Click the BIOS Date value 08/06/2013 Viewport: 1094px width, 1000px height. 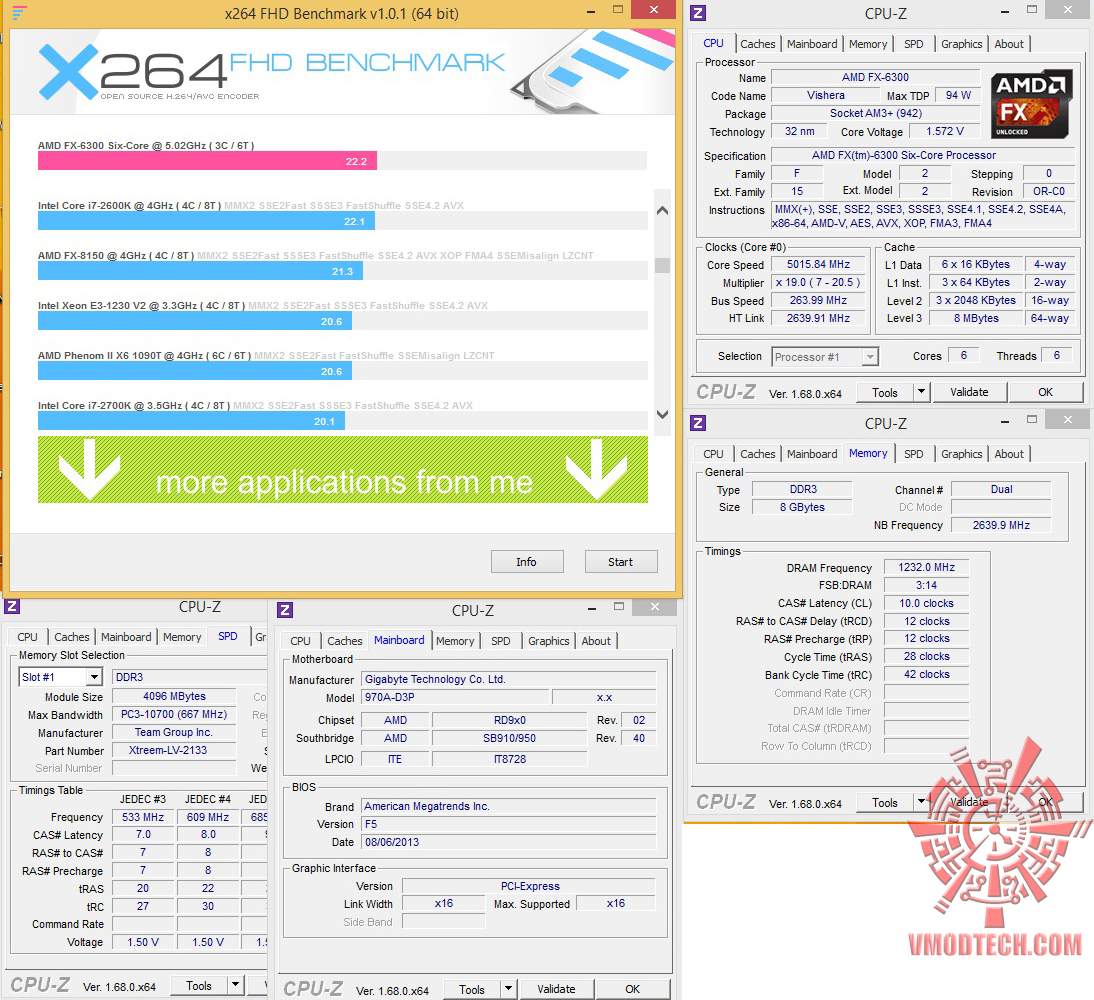(509, 842)
